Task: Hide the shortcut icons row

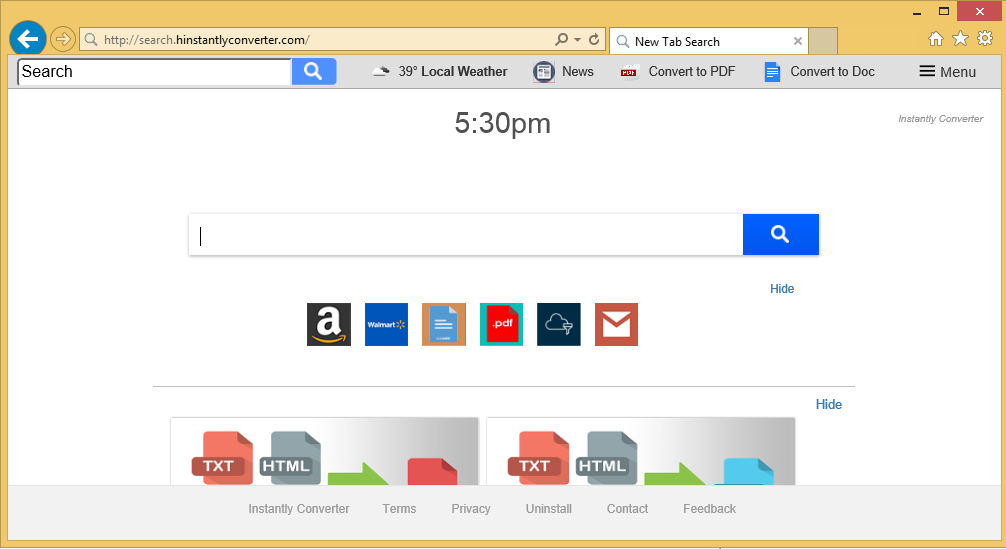Action: pyautogui.click(x=781, y=289)
